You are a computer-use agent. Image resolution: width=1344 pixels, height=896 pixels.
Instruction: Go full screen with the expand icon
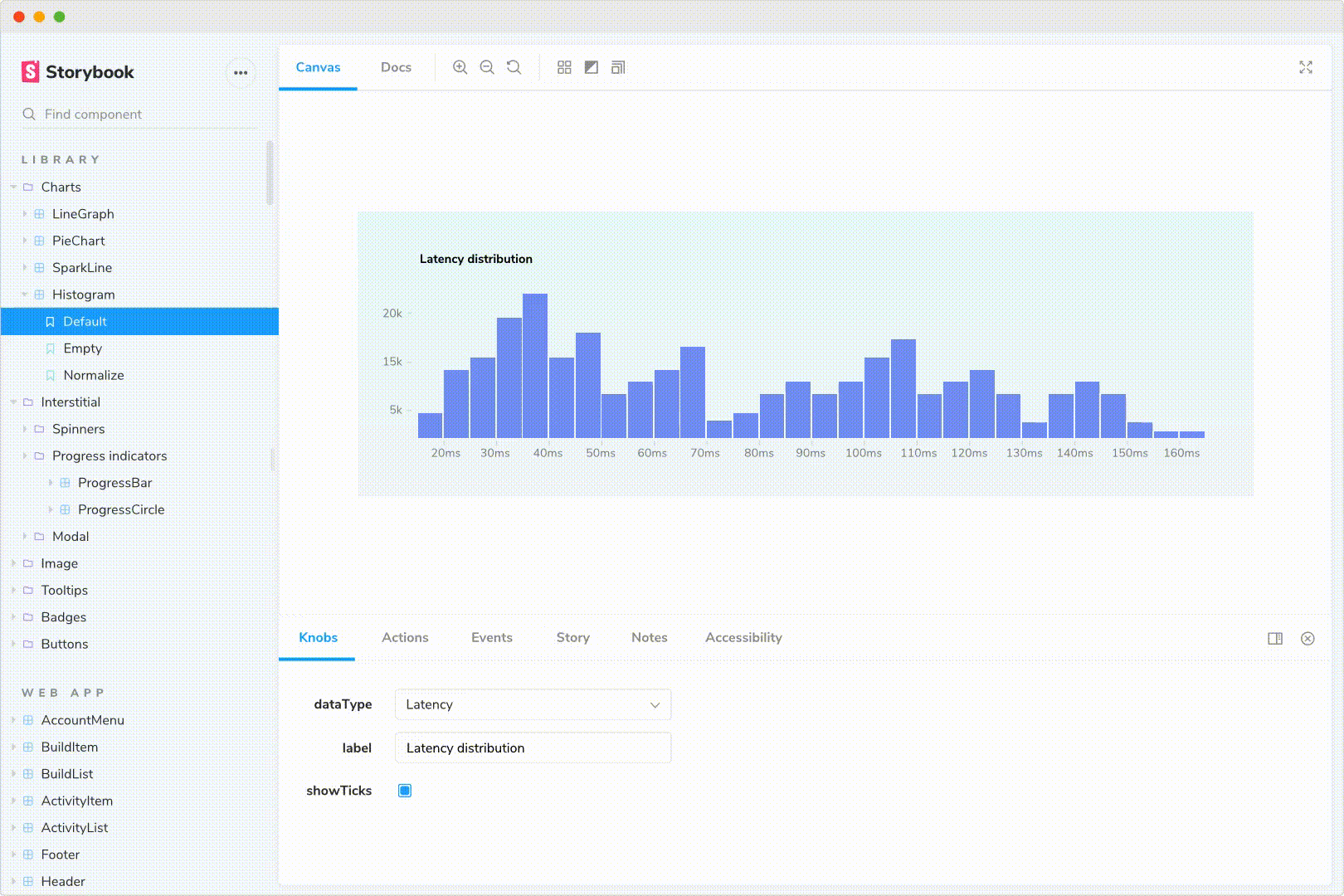[x=1306, y=67]
